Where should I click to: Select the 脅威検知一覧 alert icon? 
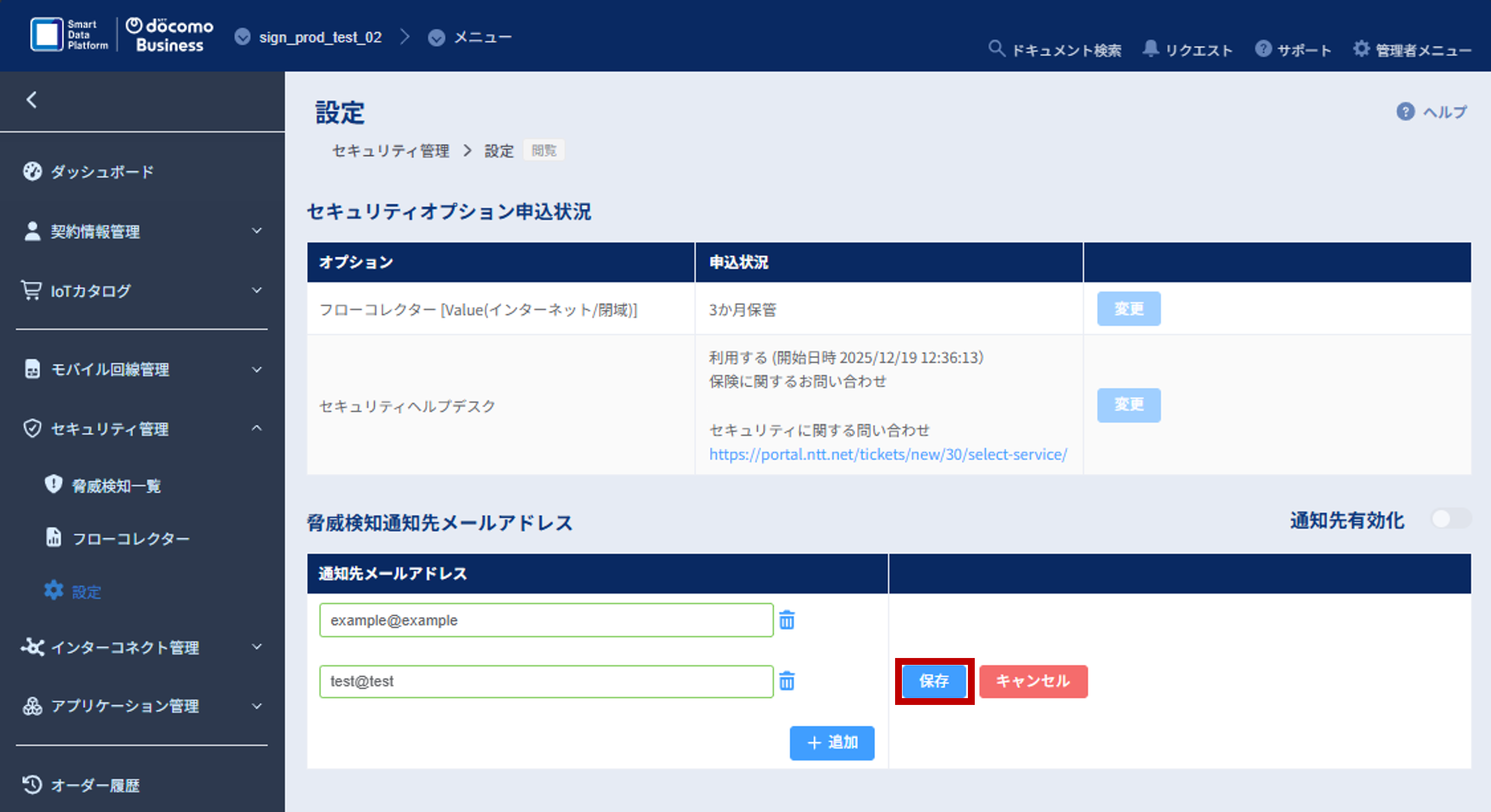point(53,485)
